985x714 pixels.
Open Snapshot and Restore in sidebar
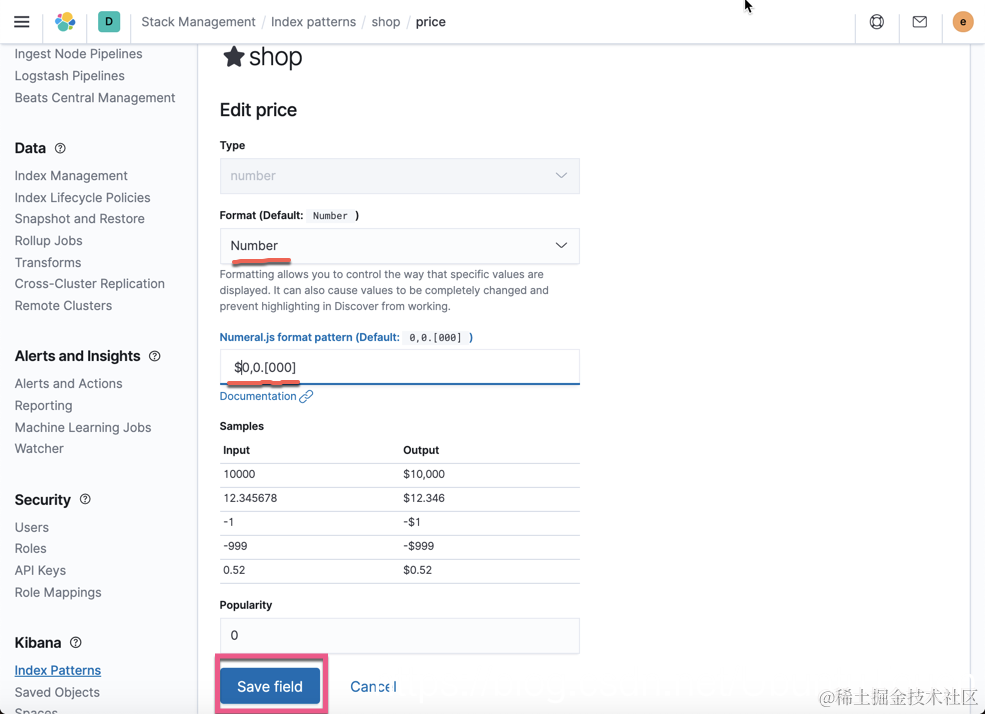pos(80,219)
